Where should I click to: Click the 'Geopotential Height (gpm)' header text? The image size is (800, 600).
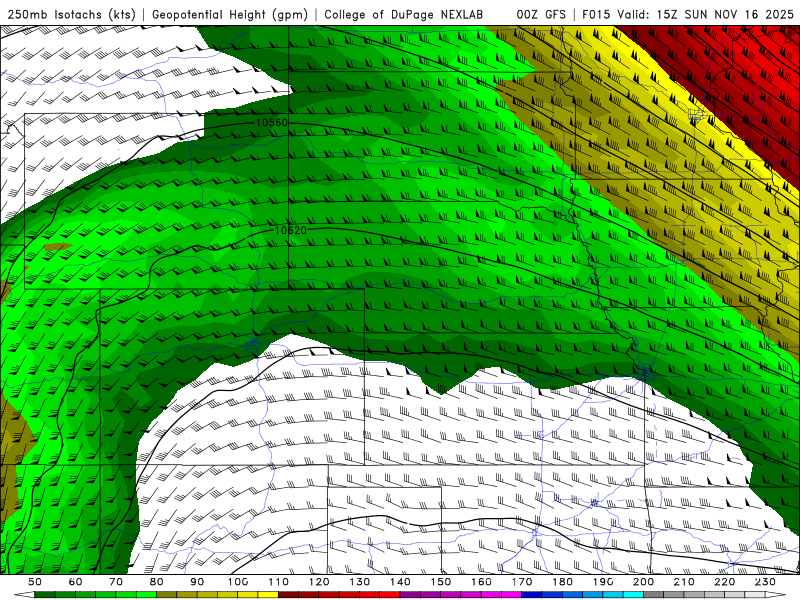[230, 15]
